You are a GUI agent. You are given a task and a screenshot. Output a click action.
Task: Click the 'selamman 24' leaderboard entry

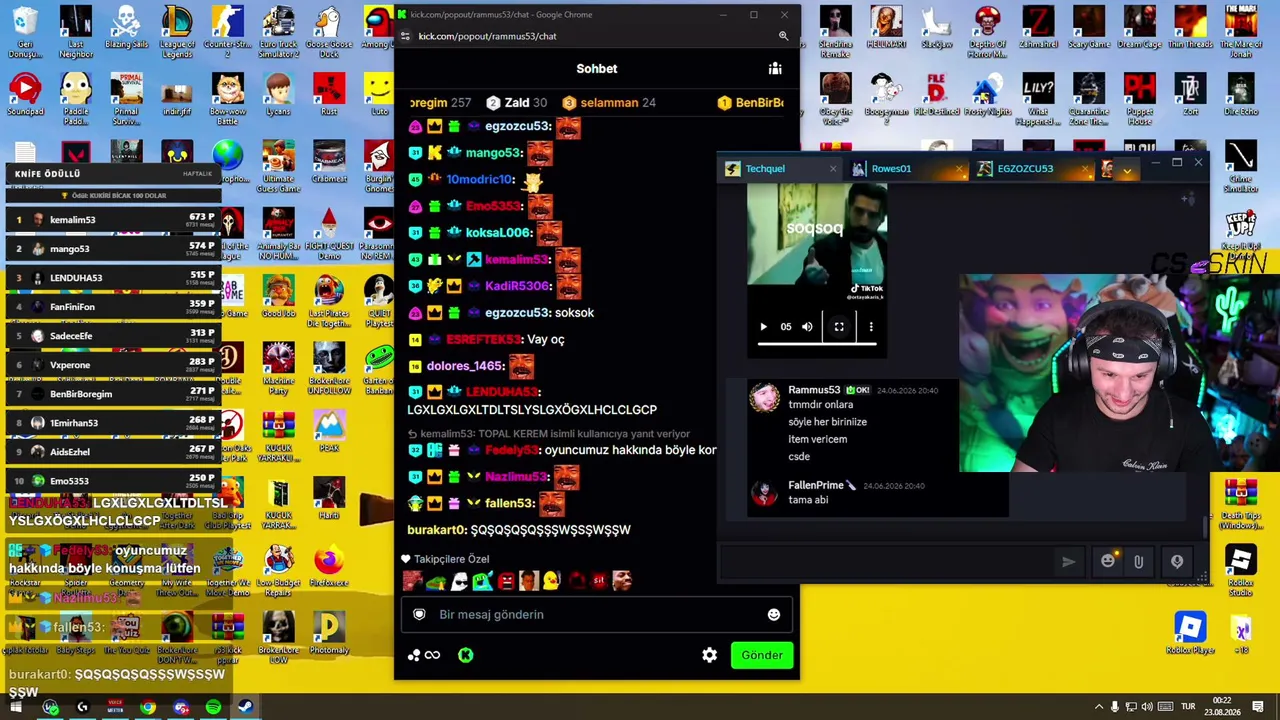[x=609, y=103]
